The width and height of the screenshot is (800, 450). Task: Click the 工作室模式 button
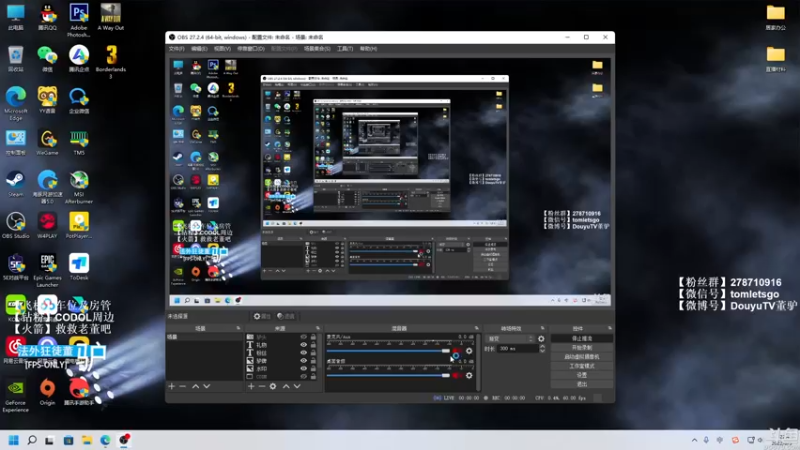pos(582,366)
